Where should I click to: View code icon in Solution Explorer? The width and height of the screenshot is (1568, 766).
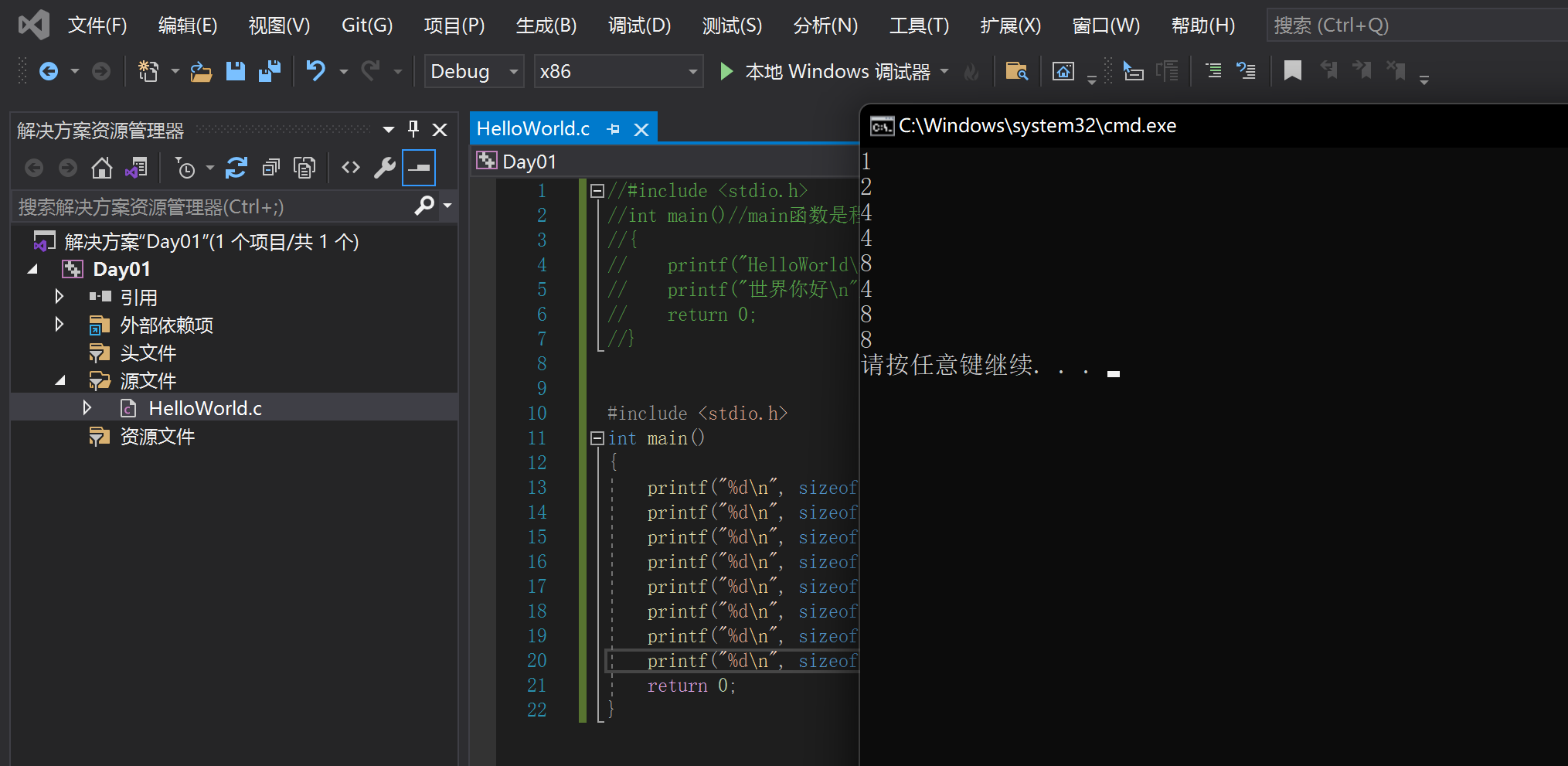[351, 168]
